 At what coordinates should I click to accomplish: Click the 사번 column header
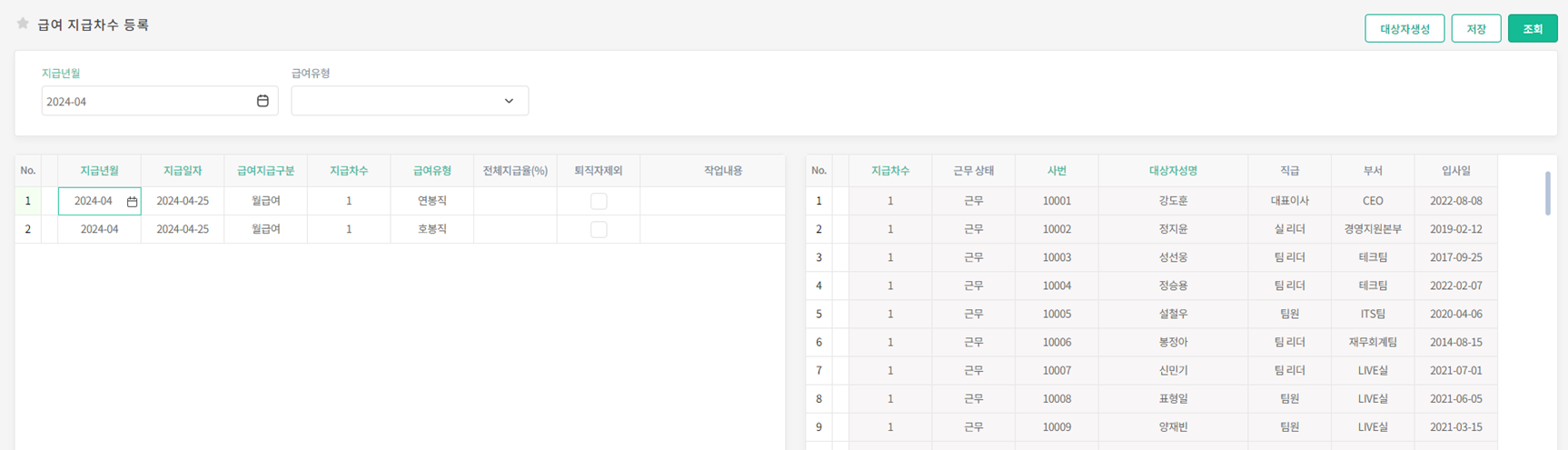coord(1057,171)
